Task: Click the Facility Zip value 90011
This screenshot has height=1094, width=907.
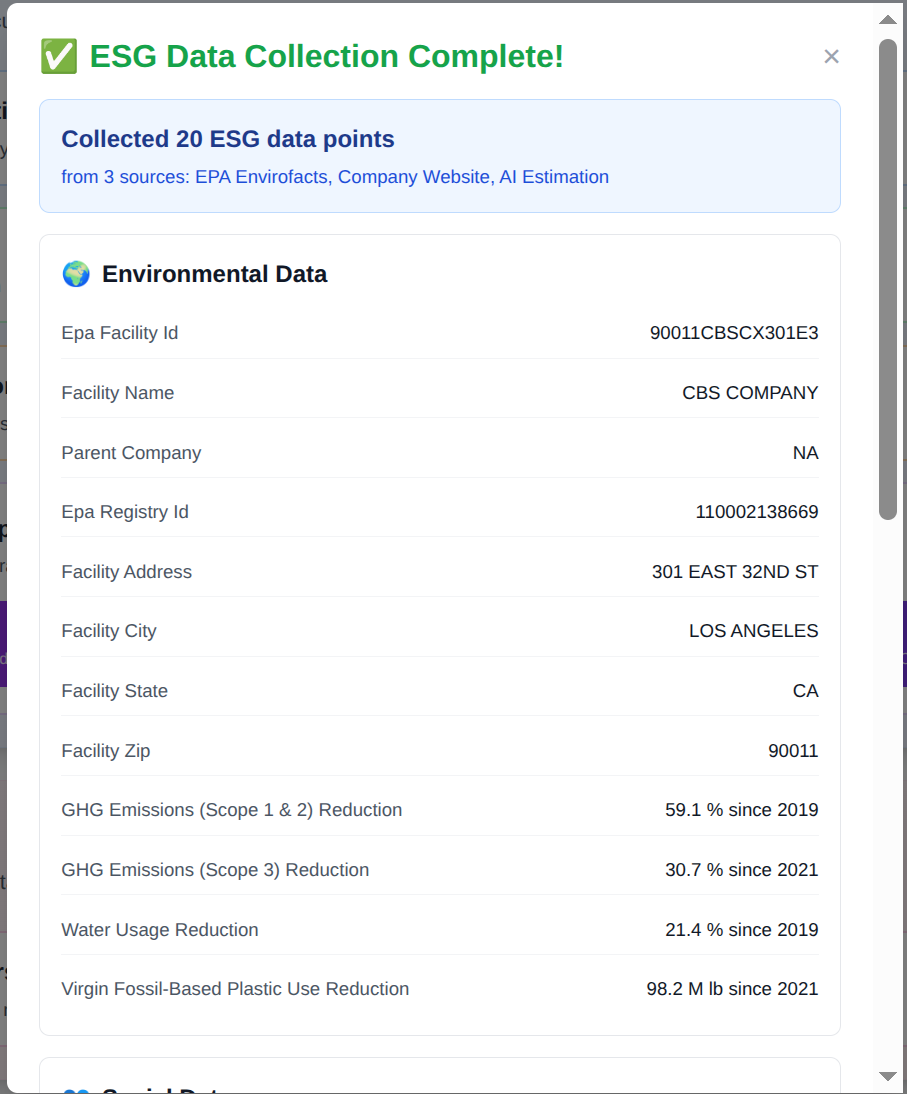Action: tap(793, 751)
